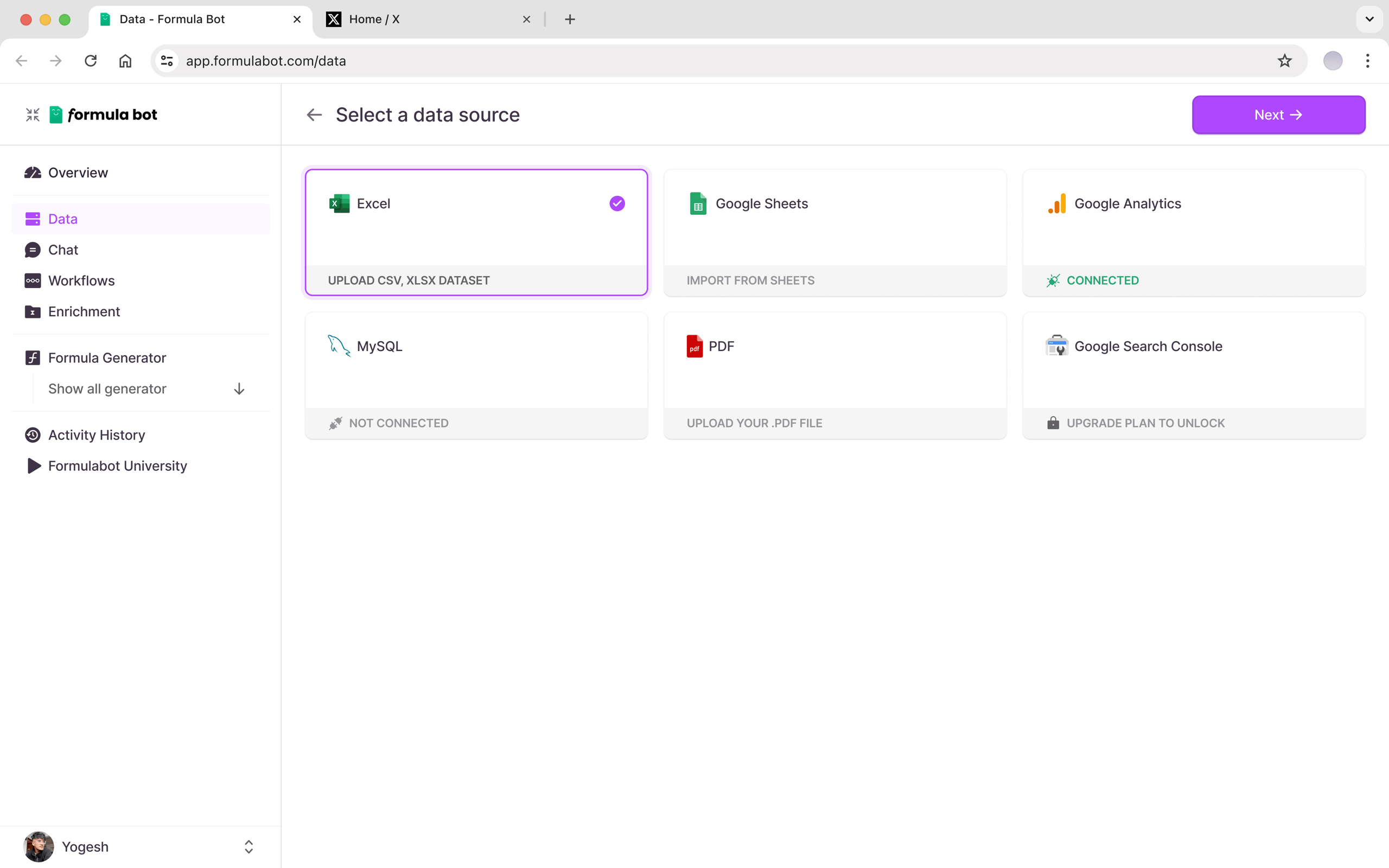Open the browser profile avatar
The image size is (1389, 868).
[x=1333, y=61]
